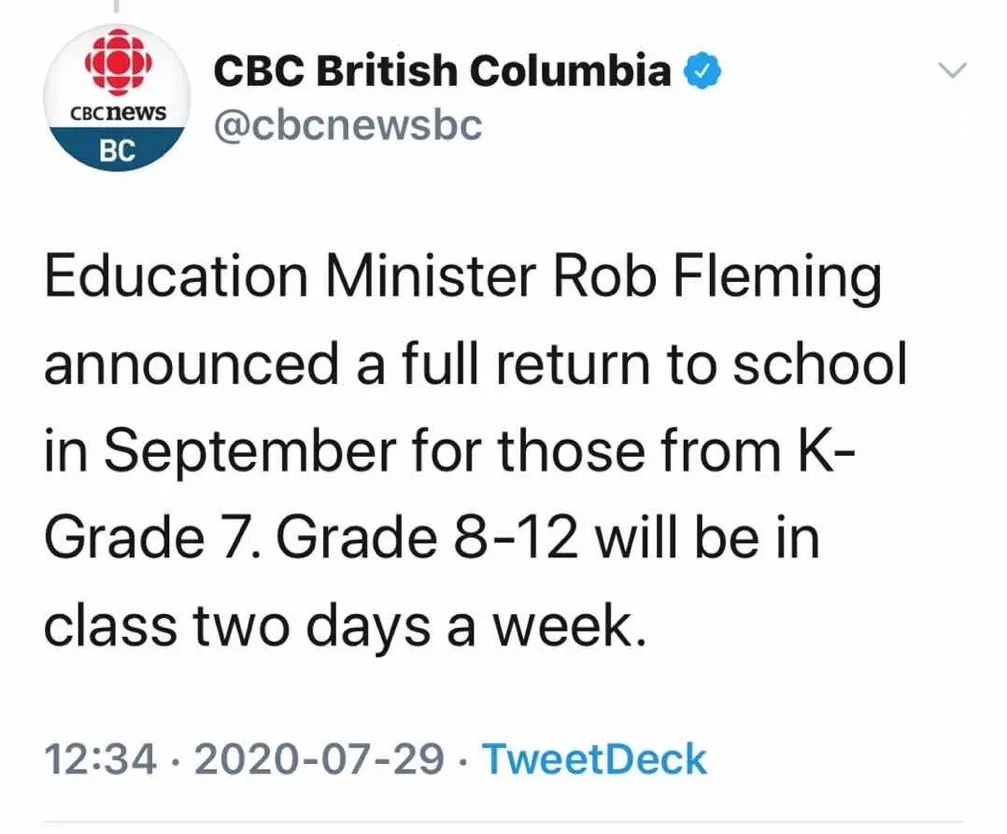Click the word September in tweet
The height and width of the screenshot is (834, 1007).
point(249,452)
